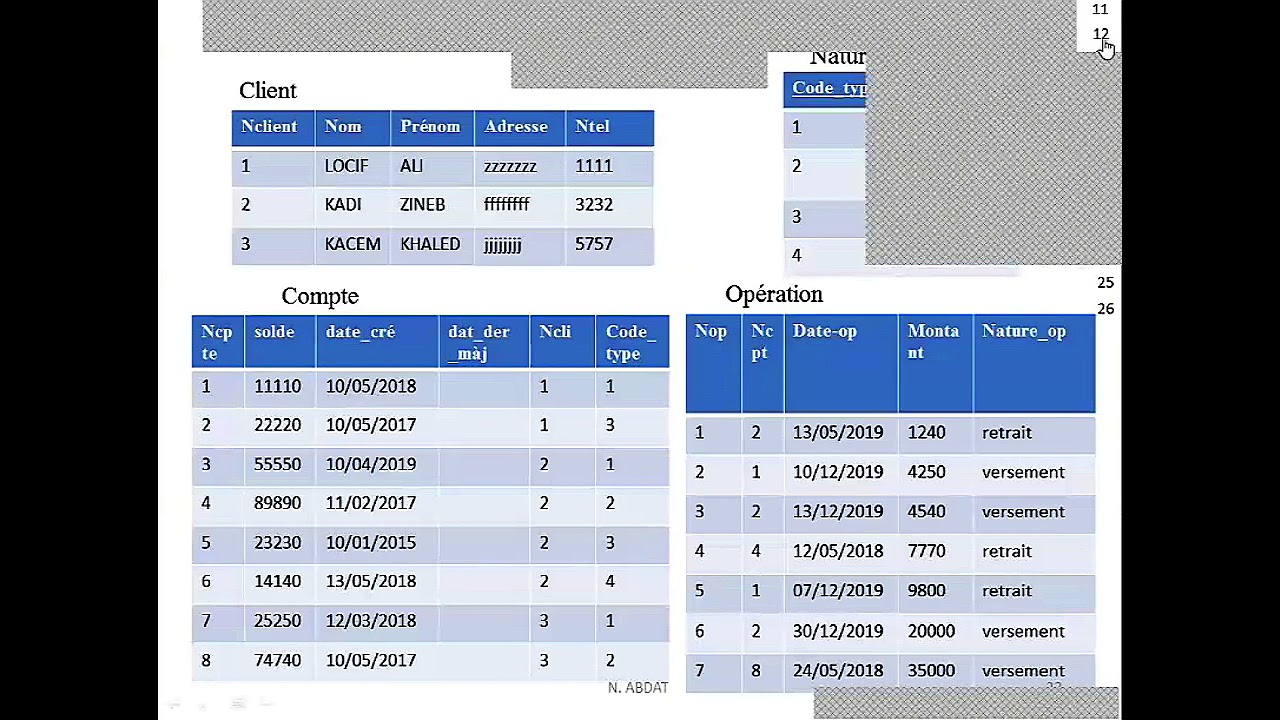Click the montant value 20000
Screen dimensions: 1280x720
tap(931, 631)
